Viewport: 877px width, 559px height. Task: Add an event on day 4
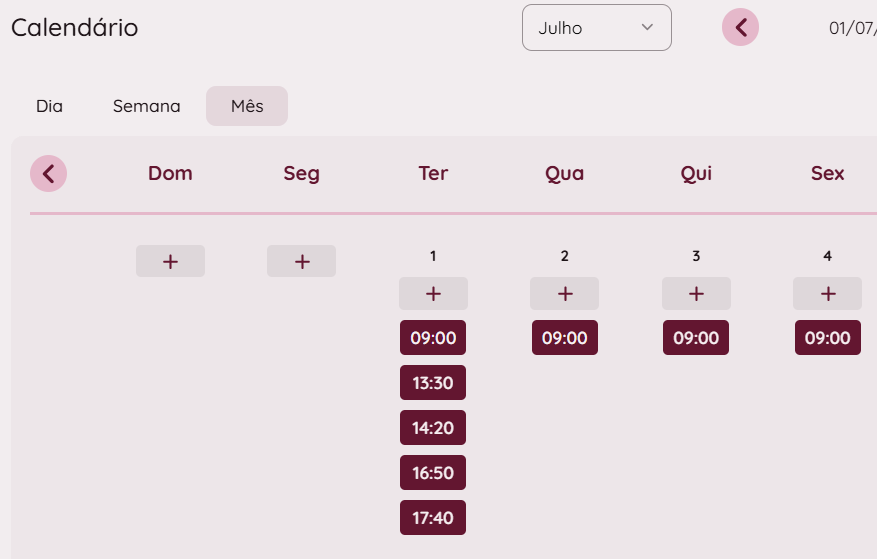click(x=827, y=293)
